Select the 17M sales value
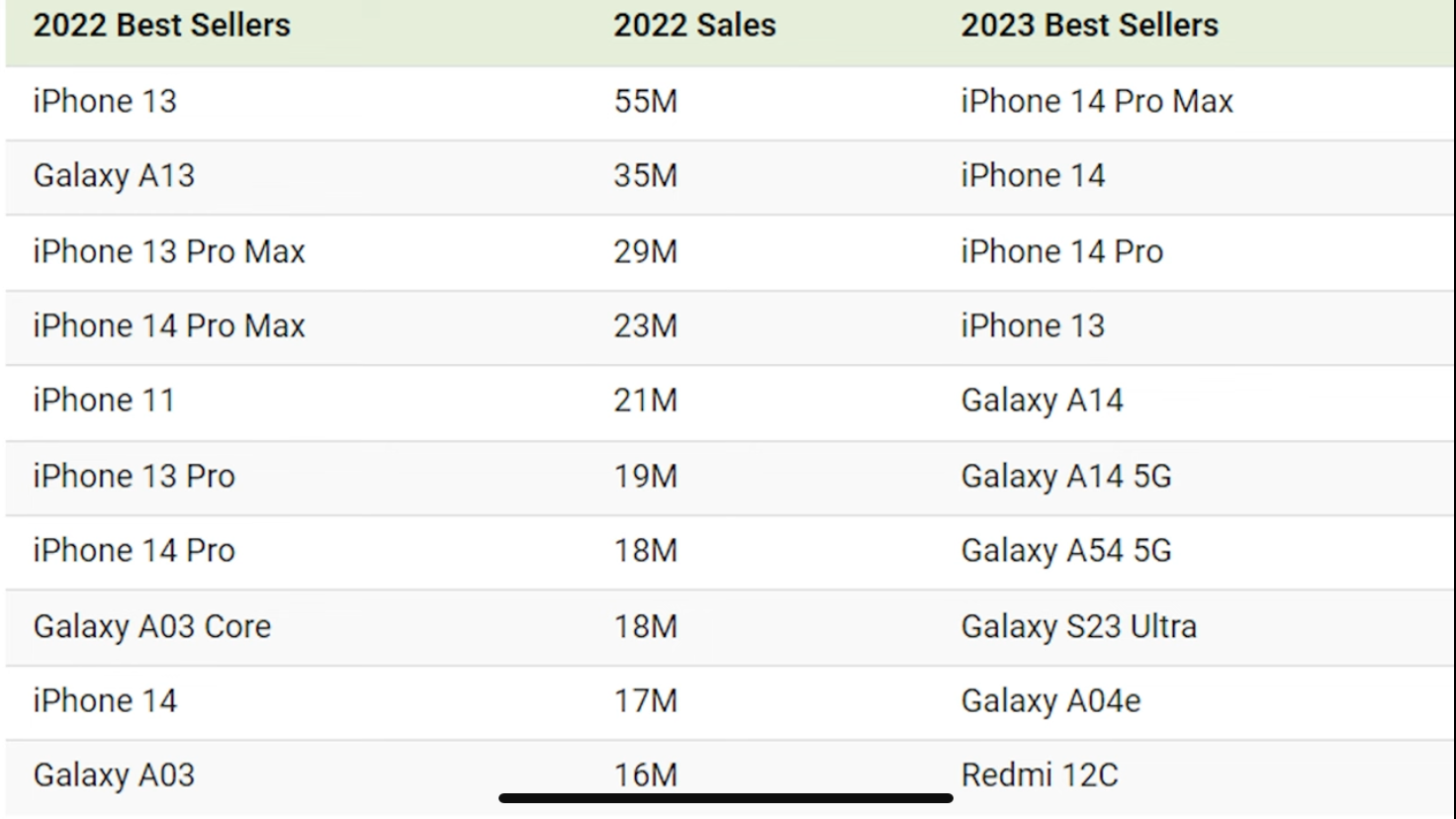Screen dimensions: 1456x819 [646, 702]
